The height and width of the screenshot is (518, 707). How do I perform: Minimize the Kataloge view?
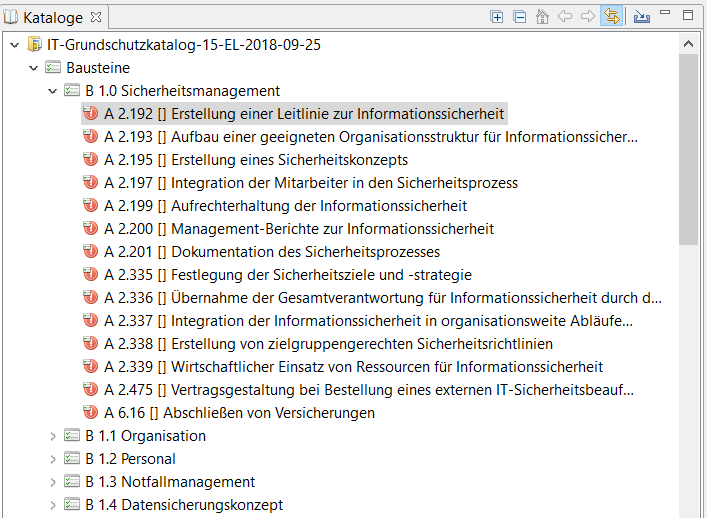click(x=665, y=13)
